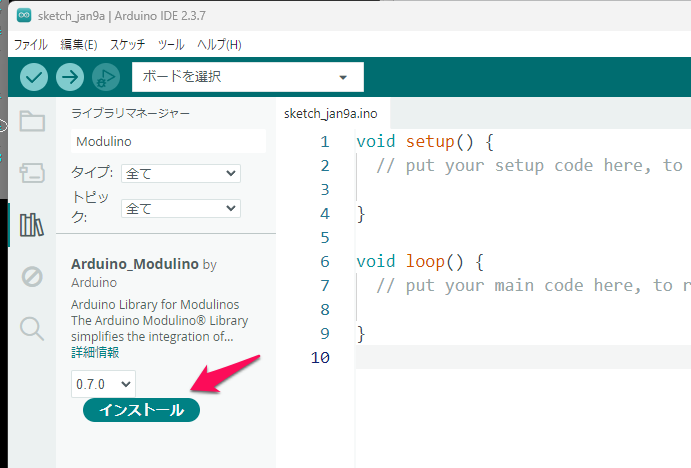Open the Search magnifier icon in sidebar
This screenshot has height=468, width=691.
pos(32,328)
